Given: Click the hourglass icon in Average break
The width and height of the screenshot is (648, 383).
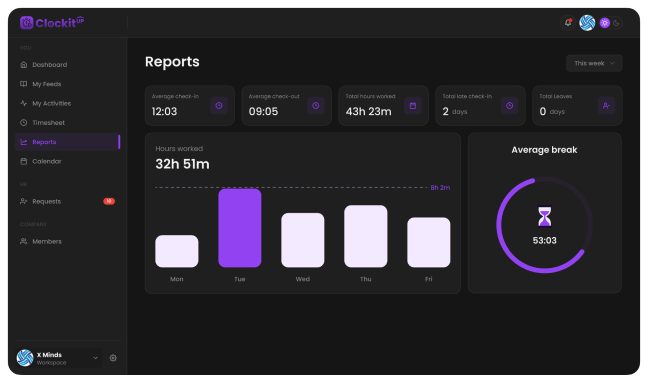Looking at the screenshot, I should tap(544, 217).
